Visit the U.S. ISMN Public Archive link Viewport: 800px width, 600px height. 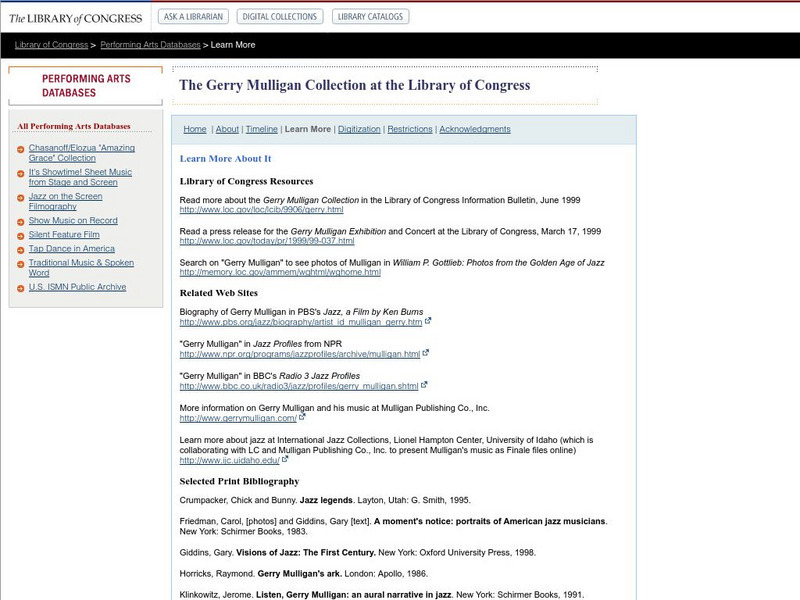click(77, 286)
